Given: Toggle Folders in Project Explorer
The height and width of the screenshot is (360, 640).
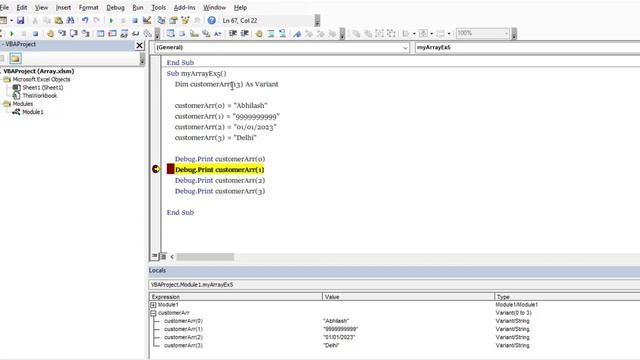Looking at the screenshot, I should (x=16, y=59).
